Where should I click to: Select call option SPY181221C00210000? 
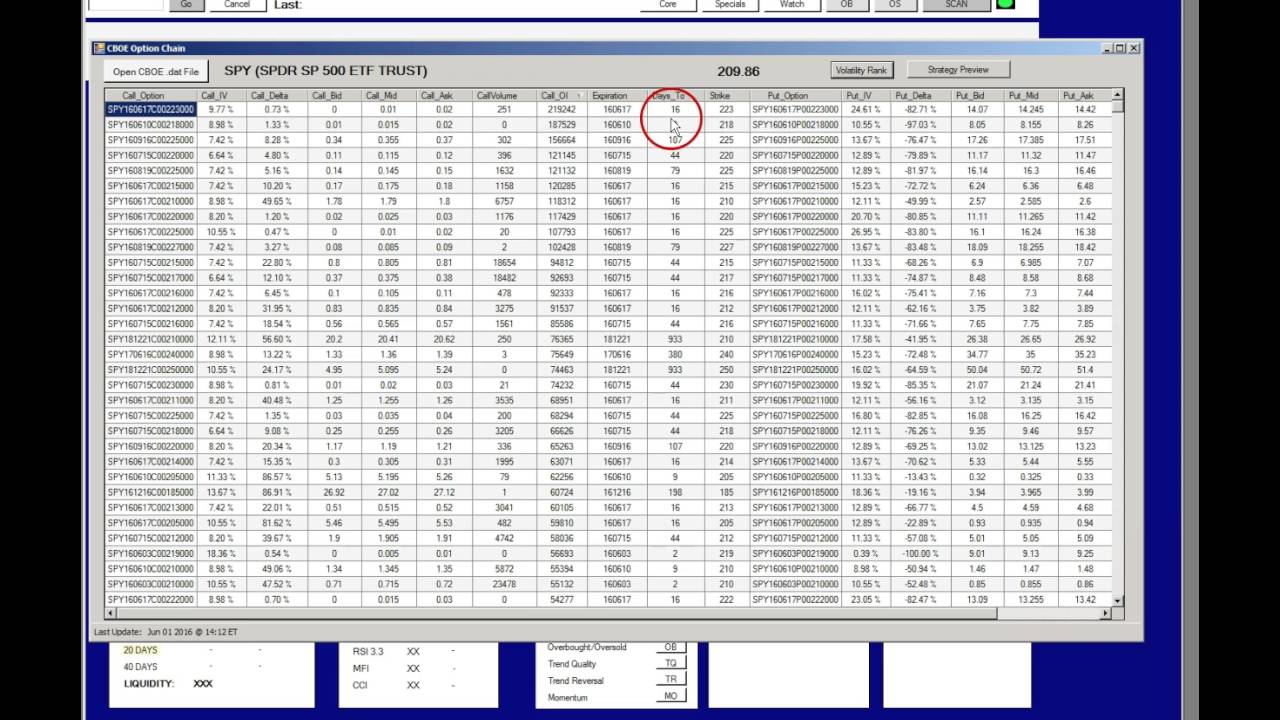click(x=151, y=339)
